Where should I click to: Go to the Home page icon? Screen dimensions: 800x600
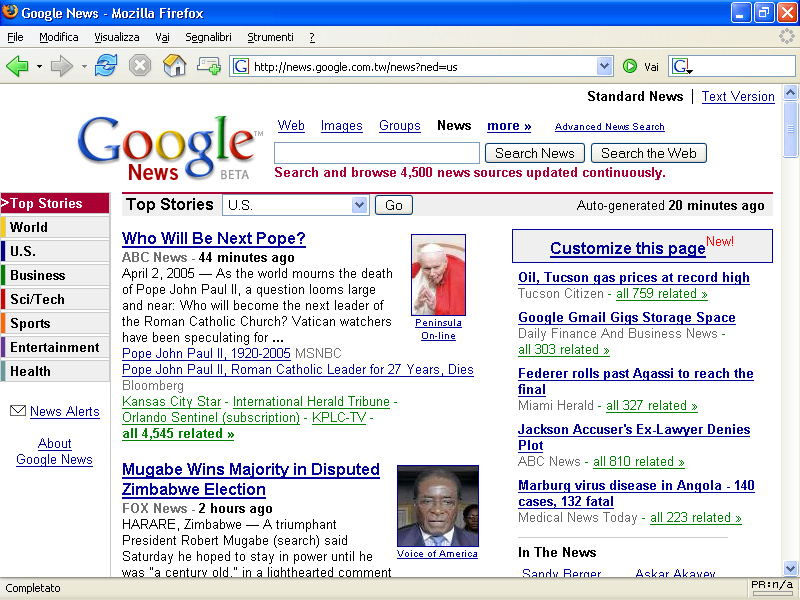coord(174,66)
